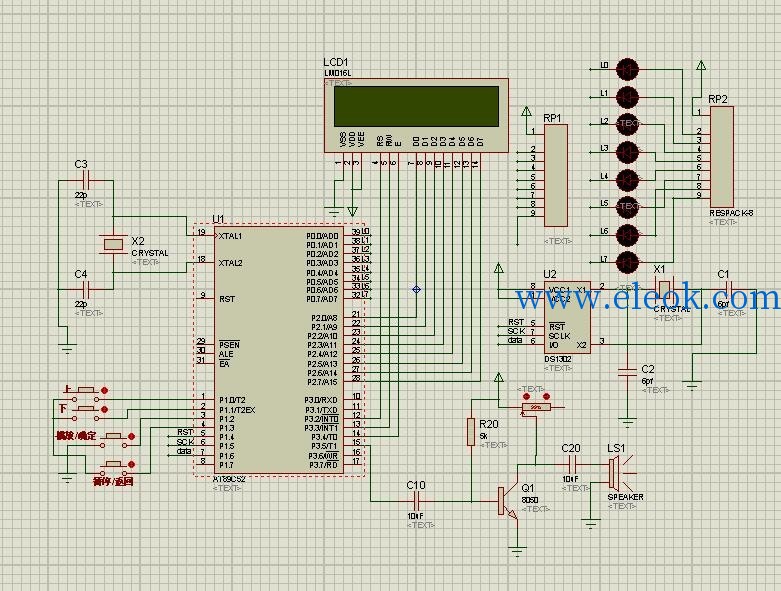Click the X1 crystal symbol near DS1302
The image size is (781, 591).
pyautogui.click(x=664, y=289)
